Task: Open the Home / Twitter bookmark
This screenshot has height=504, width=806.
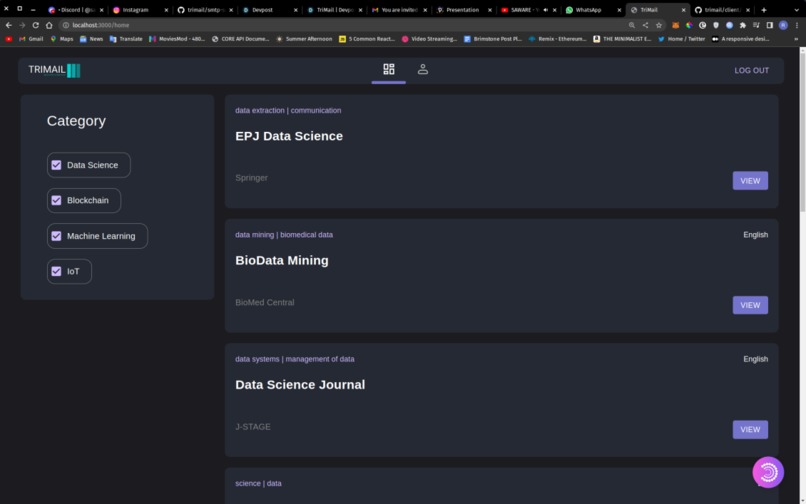Action: click(681, 39)
